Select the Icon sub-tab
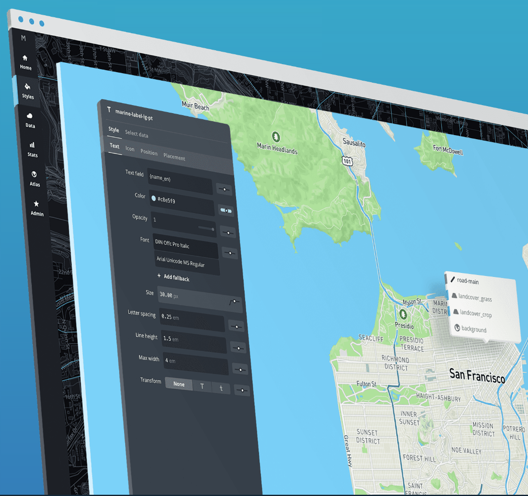 point(130,149)
